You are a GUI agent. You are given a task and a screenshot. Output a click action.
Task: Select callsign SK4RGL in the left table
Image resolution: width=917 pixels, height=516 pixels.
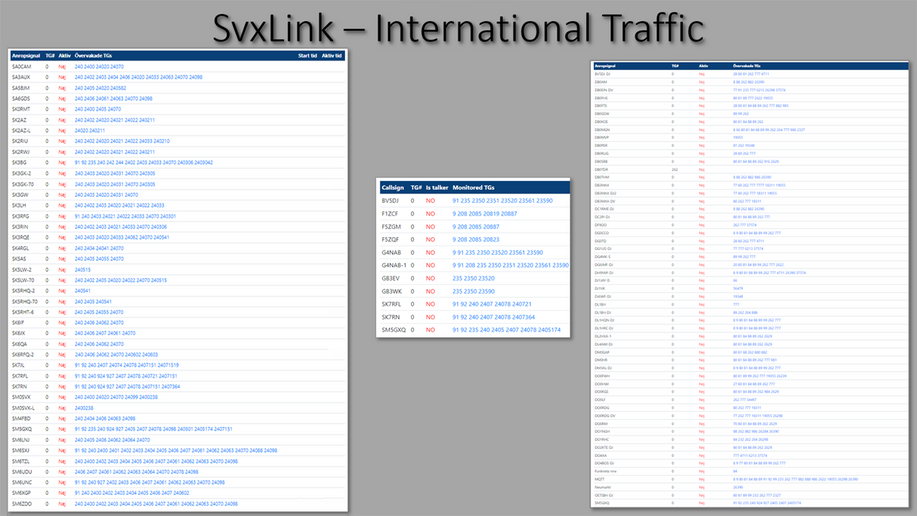tap(20, 248)
